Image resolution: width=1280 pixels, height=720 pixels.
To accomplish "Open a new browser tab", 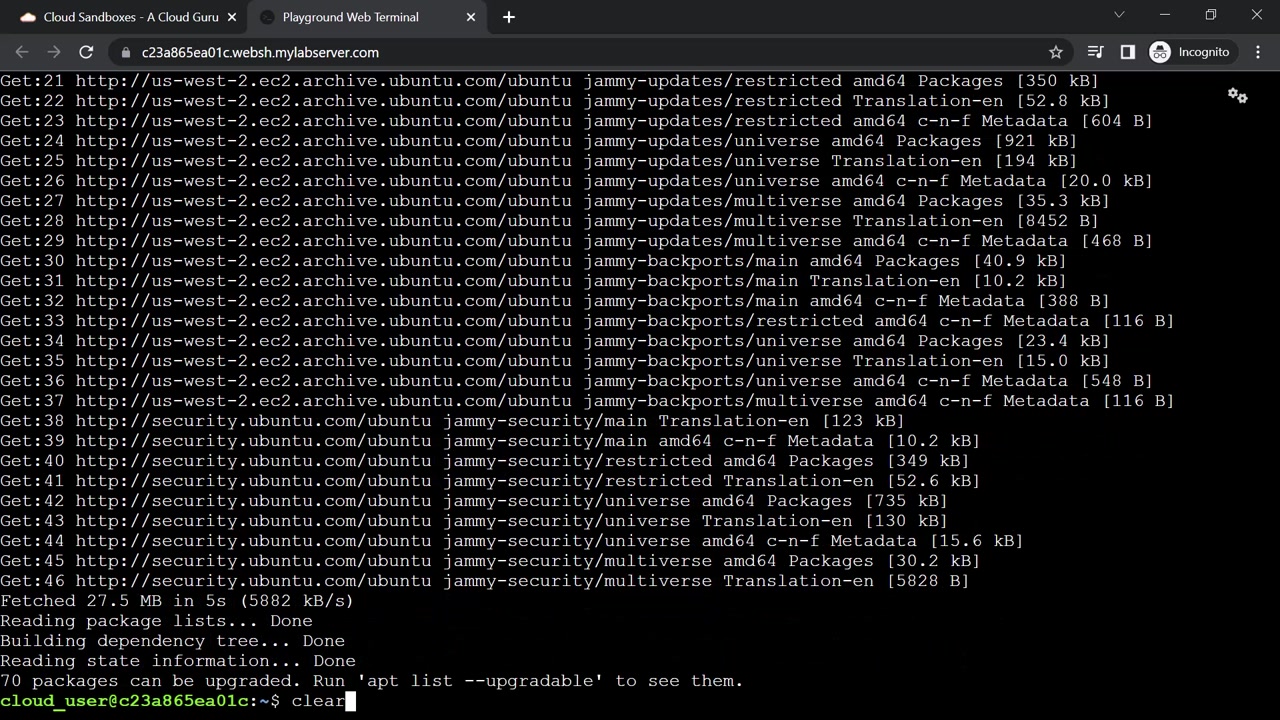I will (x=509, y=17).
